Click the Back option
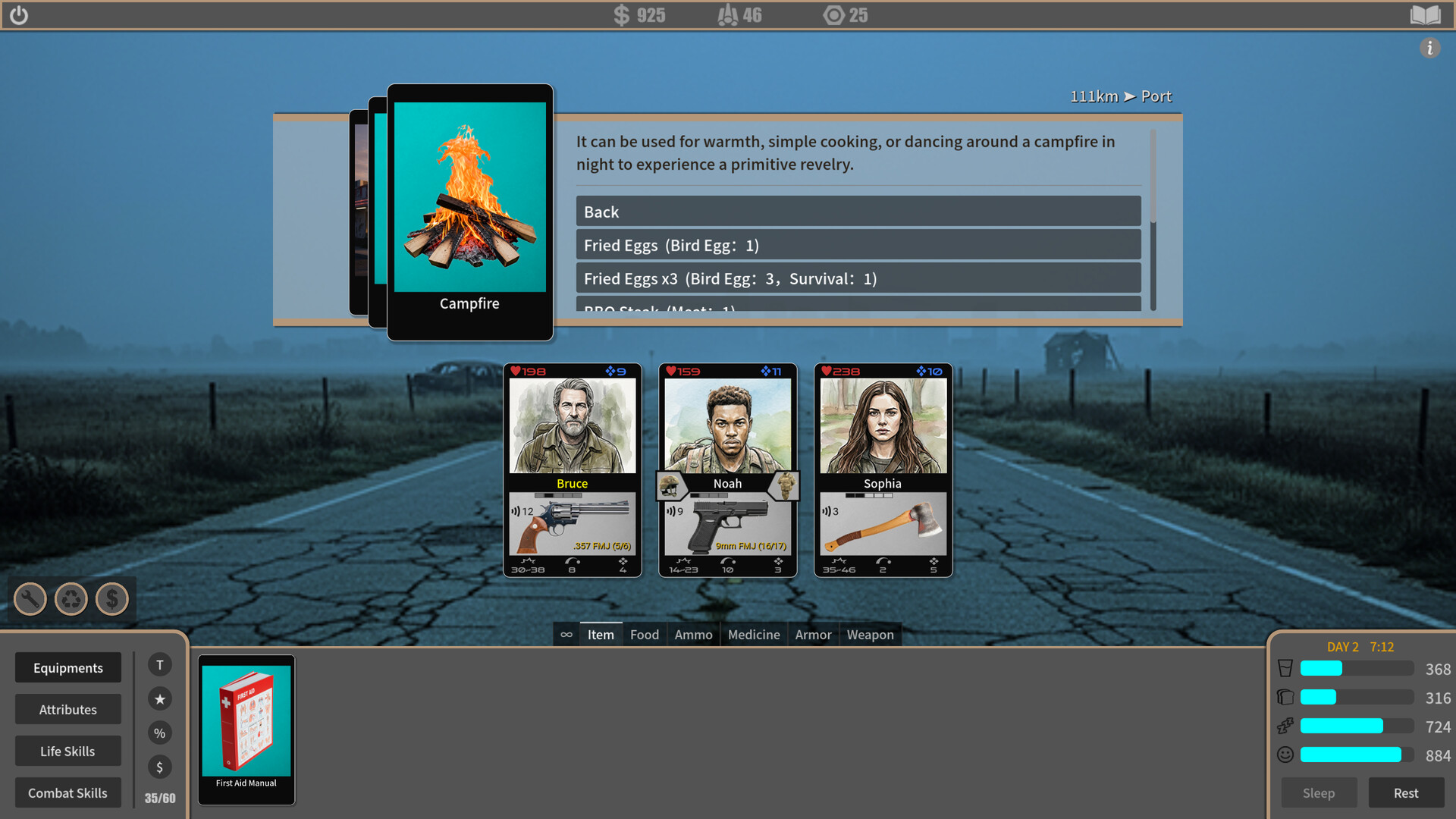 (858, 212)
